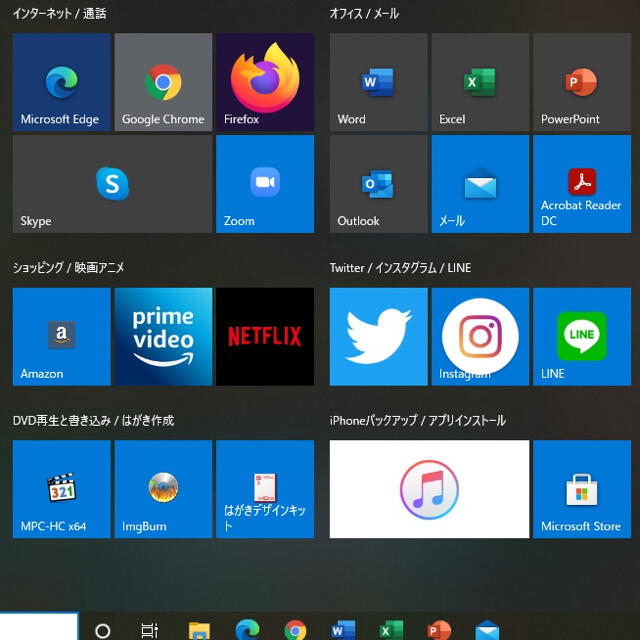Open the Amazon tile
The height and width of the screenshot is (640, 640).
coord(62,337)
